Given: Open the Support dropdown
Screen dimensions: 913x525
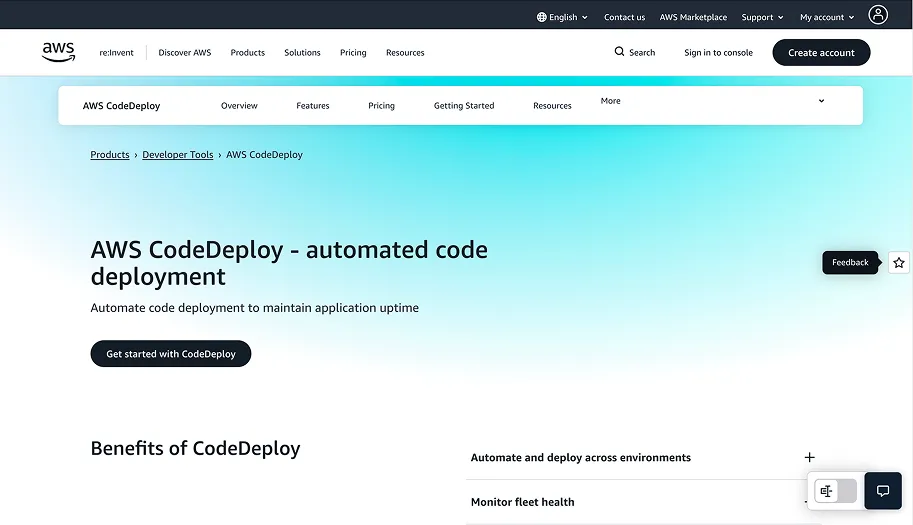Looking at the screenshot, I should pyautogui.click(x=762, y=17).
